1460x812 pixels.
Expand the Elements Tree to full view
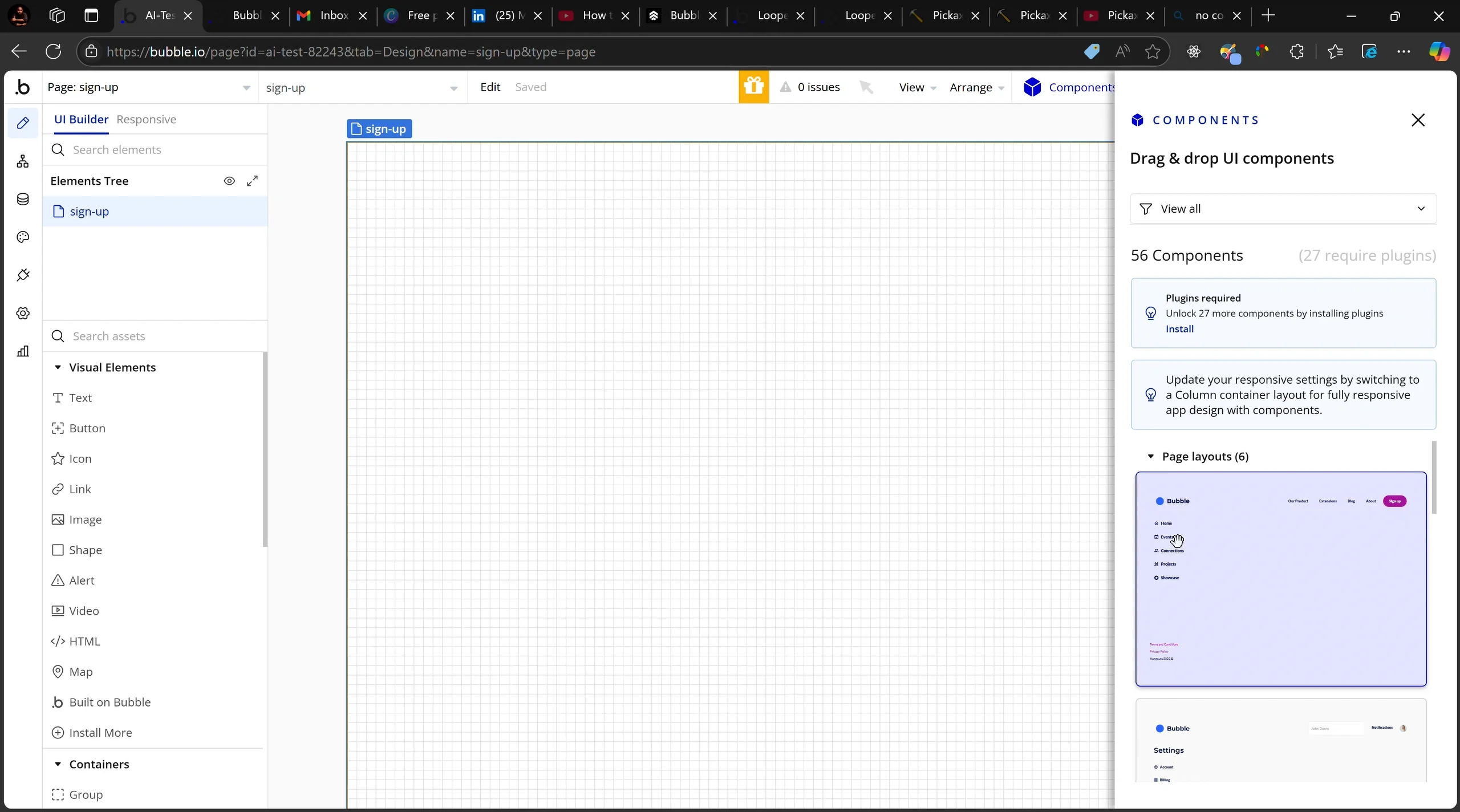coord(253,181)
